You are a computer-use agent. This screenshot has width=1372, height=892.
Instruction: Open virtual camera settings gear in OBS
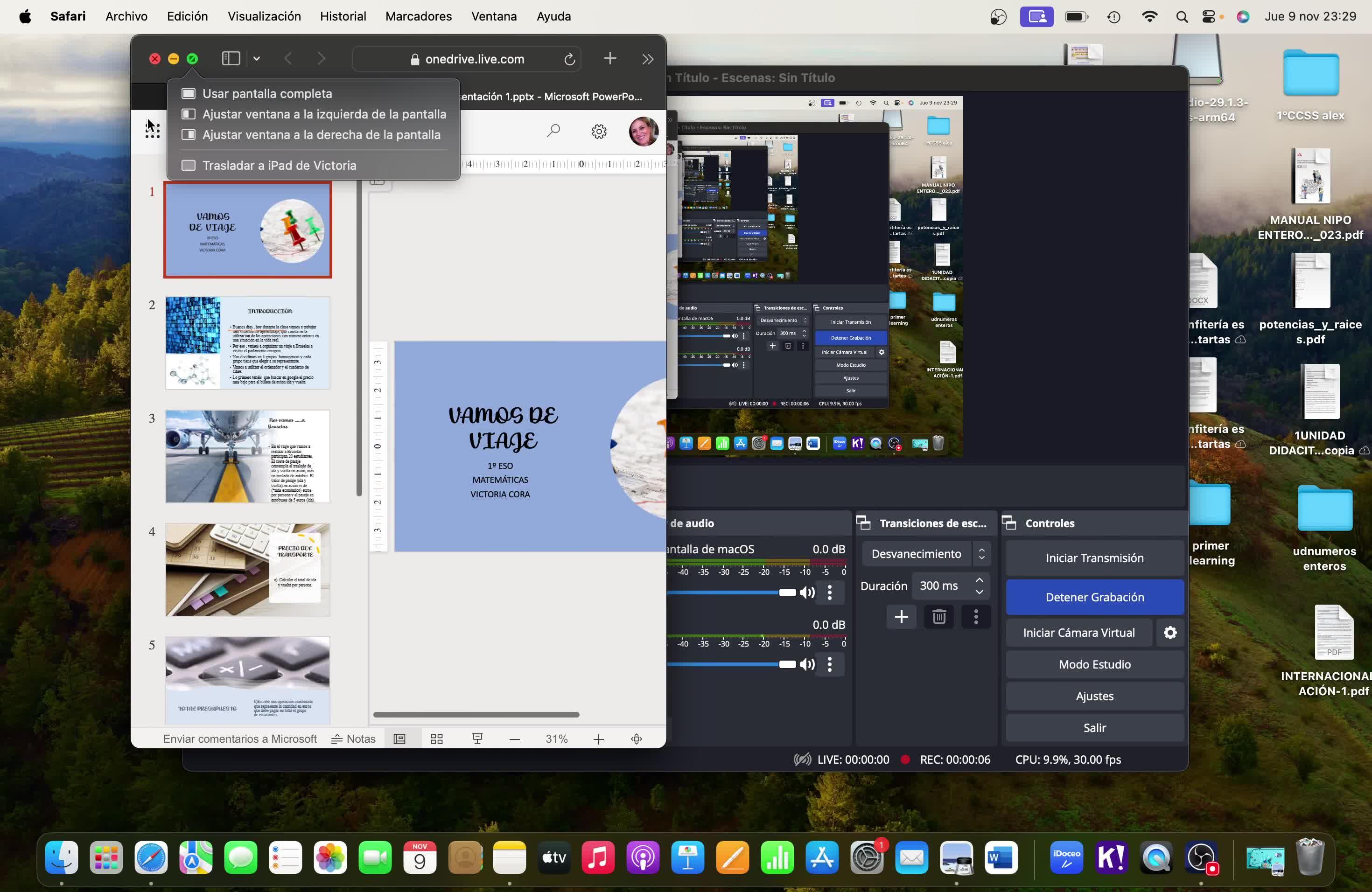[x=1170, y=633]
